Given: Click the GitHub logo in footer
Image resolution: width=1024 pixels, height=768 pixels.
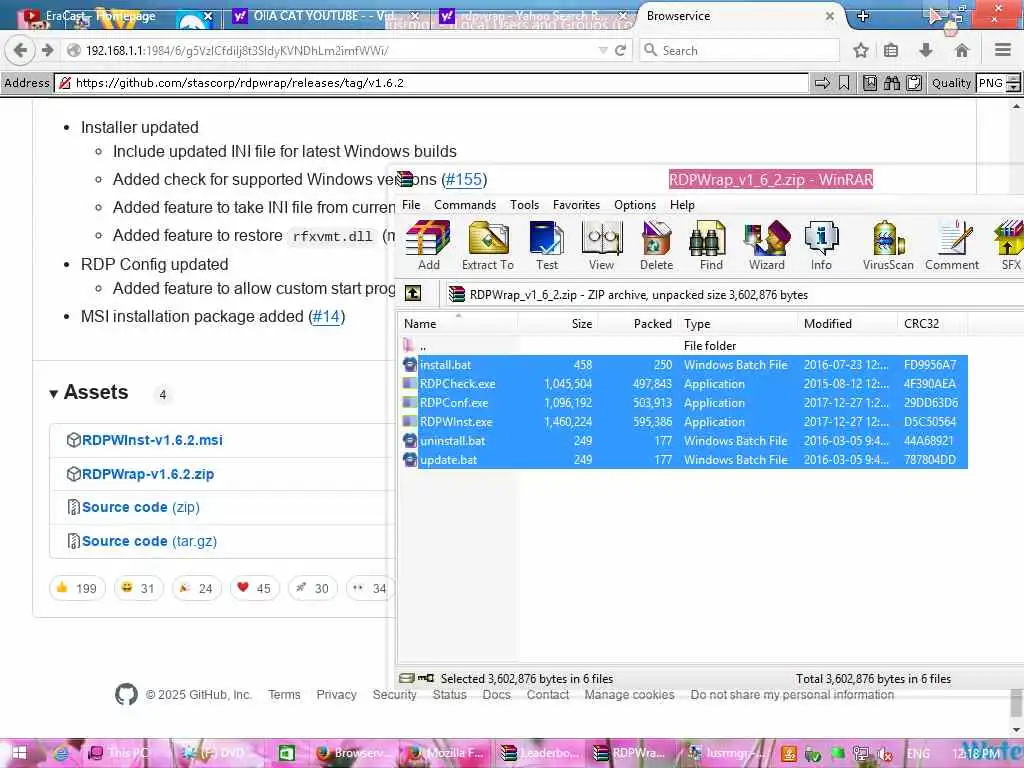Looking at the screenshot, I should [126, 694].
